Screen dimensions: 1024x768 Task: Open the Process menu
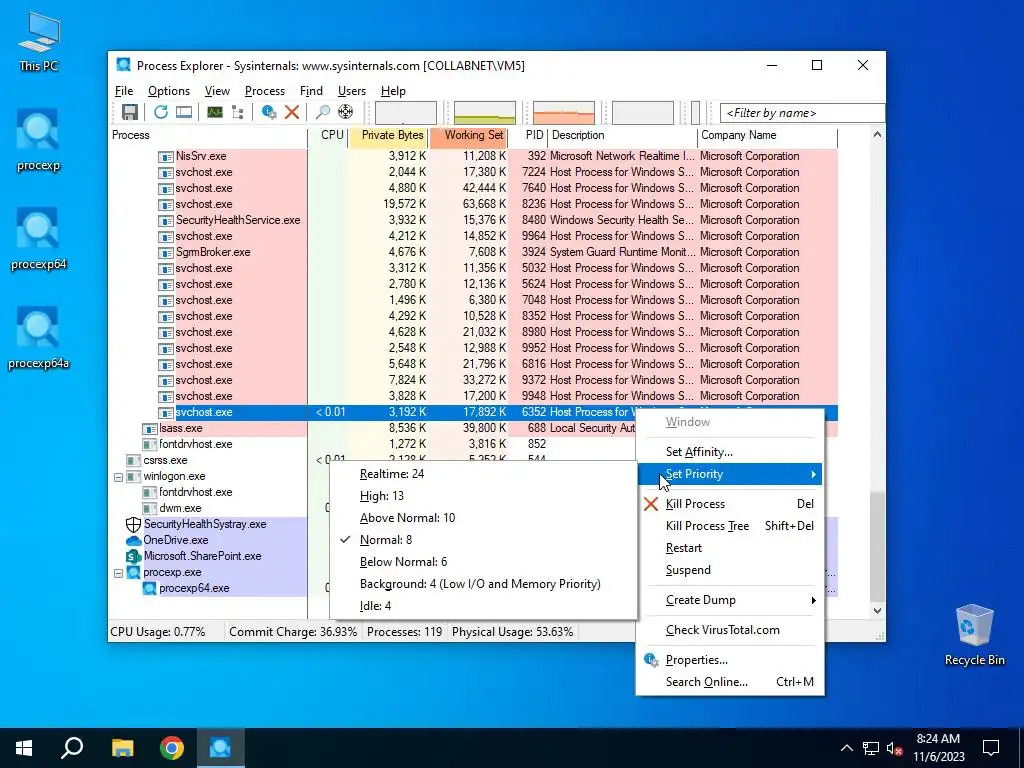tap(264, 91)
